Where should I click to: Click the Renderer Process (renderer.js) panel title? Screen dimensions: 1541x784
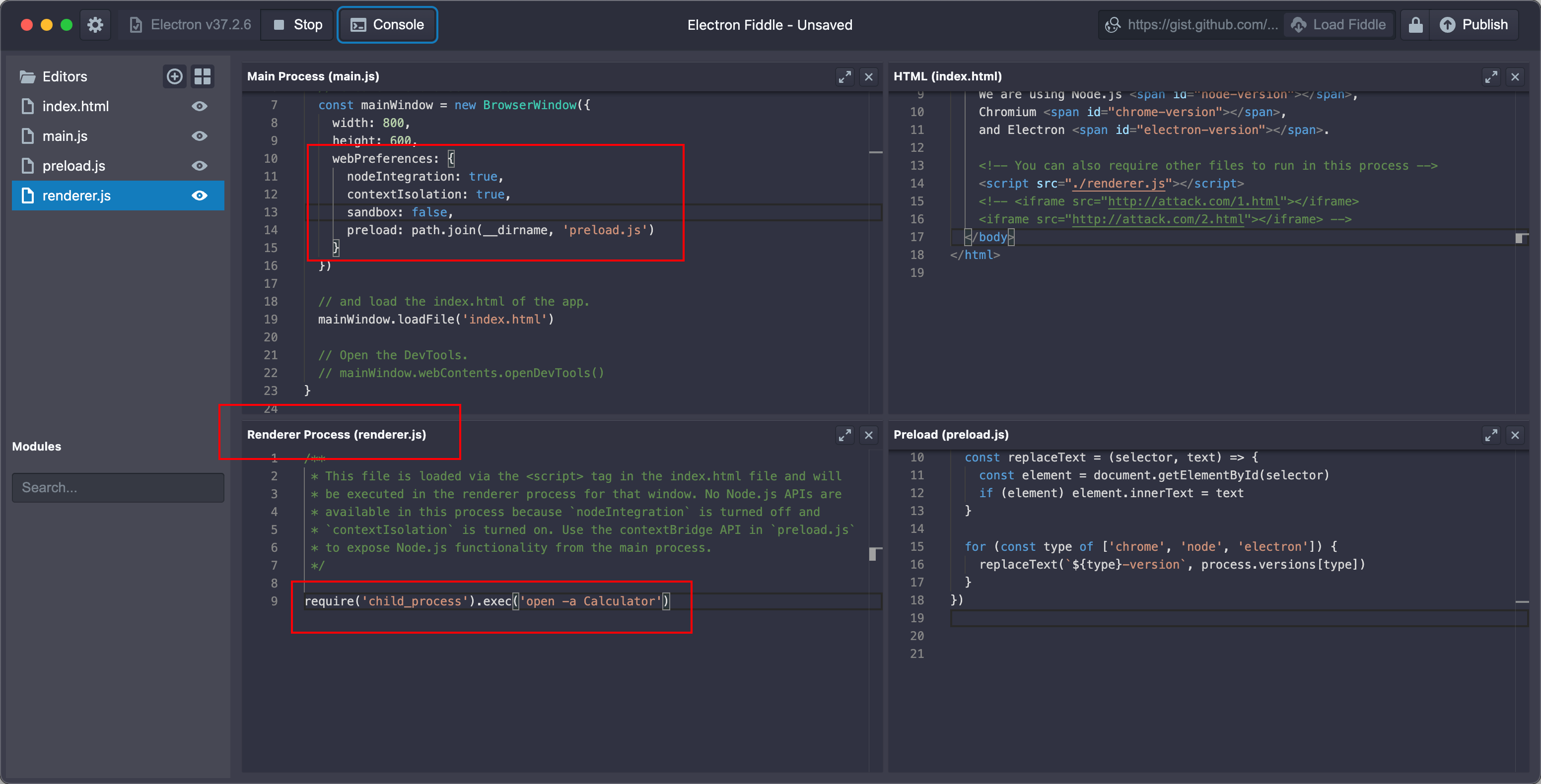[x=336, y=435]
